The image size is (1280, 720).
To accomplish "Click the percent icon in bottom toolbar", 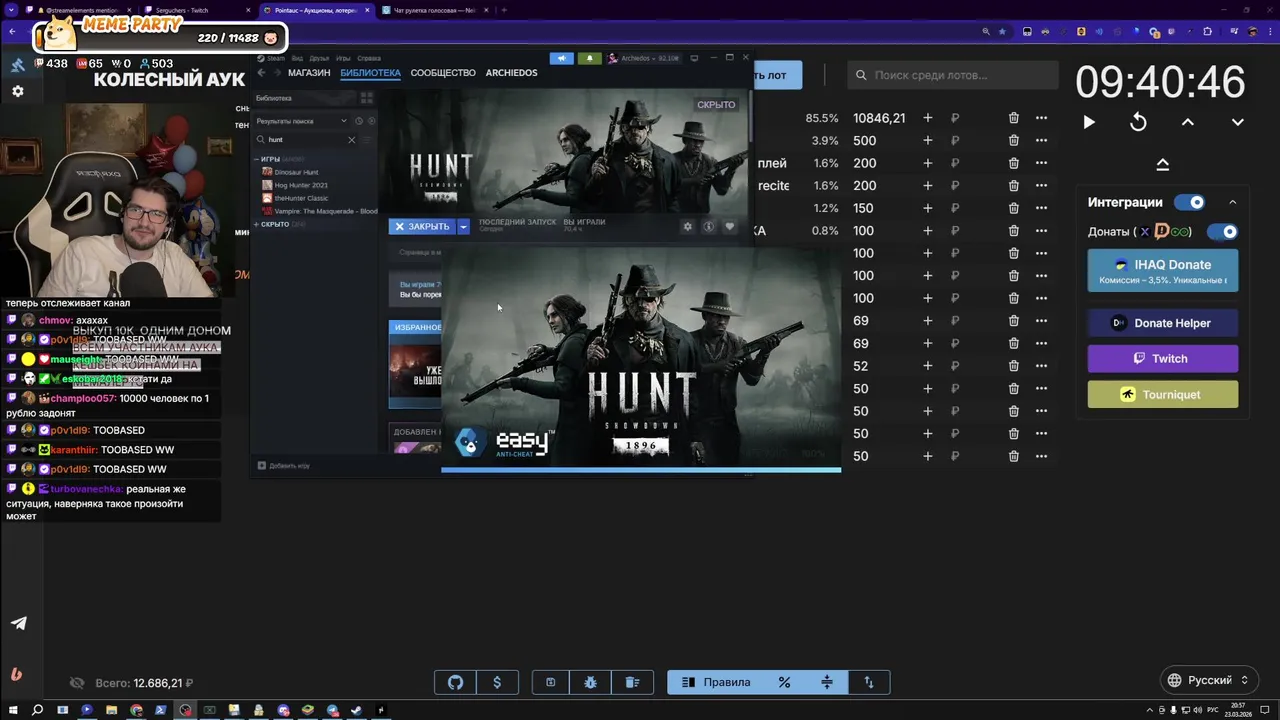I will (x=784, y=682).
